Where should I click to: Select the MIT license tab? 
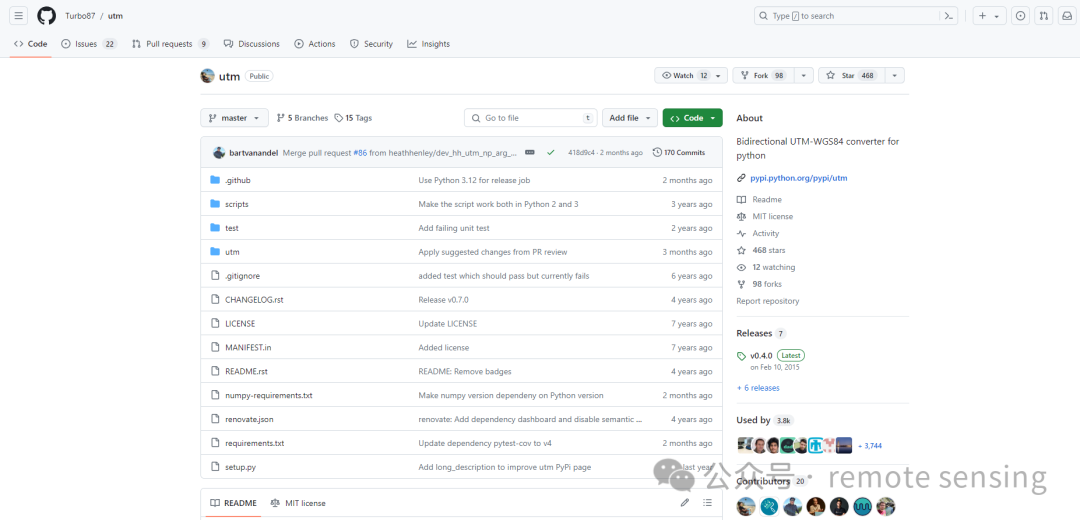coord(298,503)
